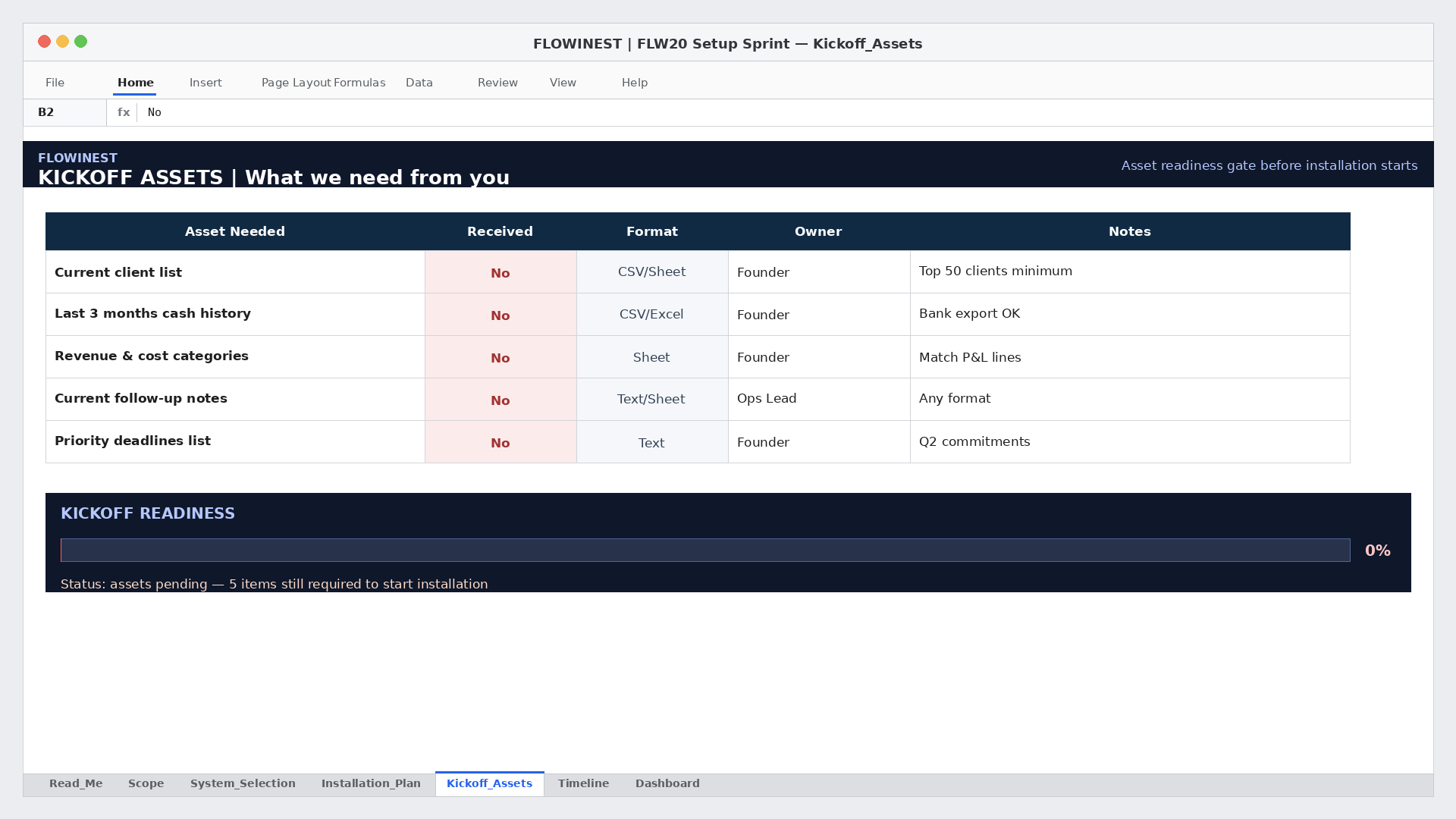Click the green maximize window dot

(x=81, y=42)
